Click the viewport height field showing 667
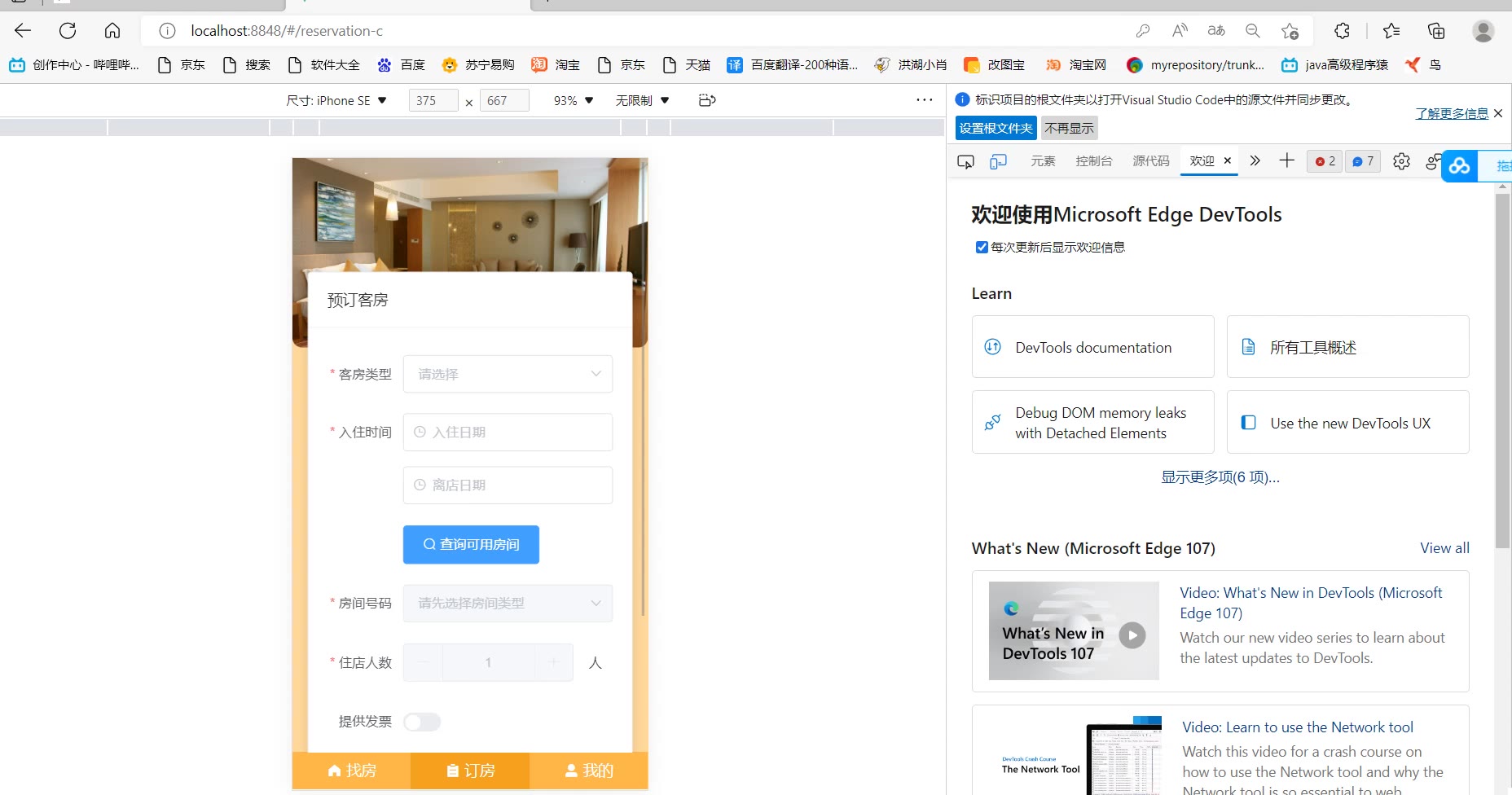Viewport: 1512px width, 795px height. [504, 100]
